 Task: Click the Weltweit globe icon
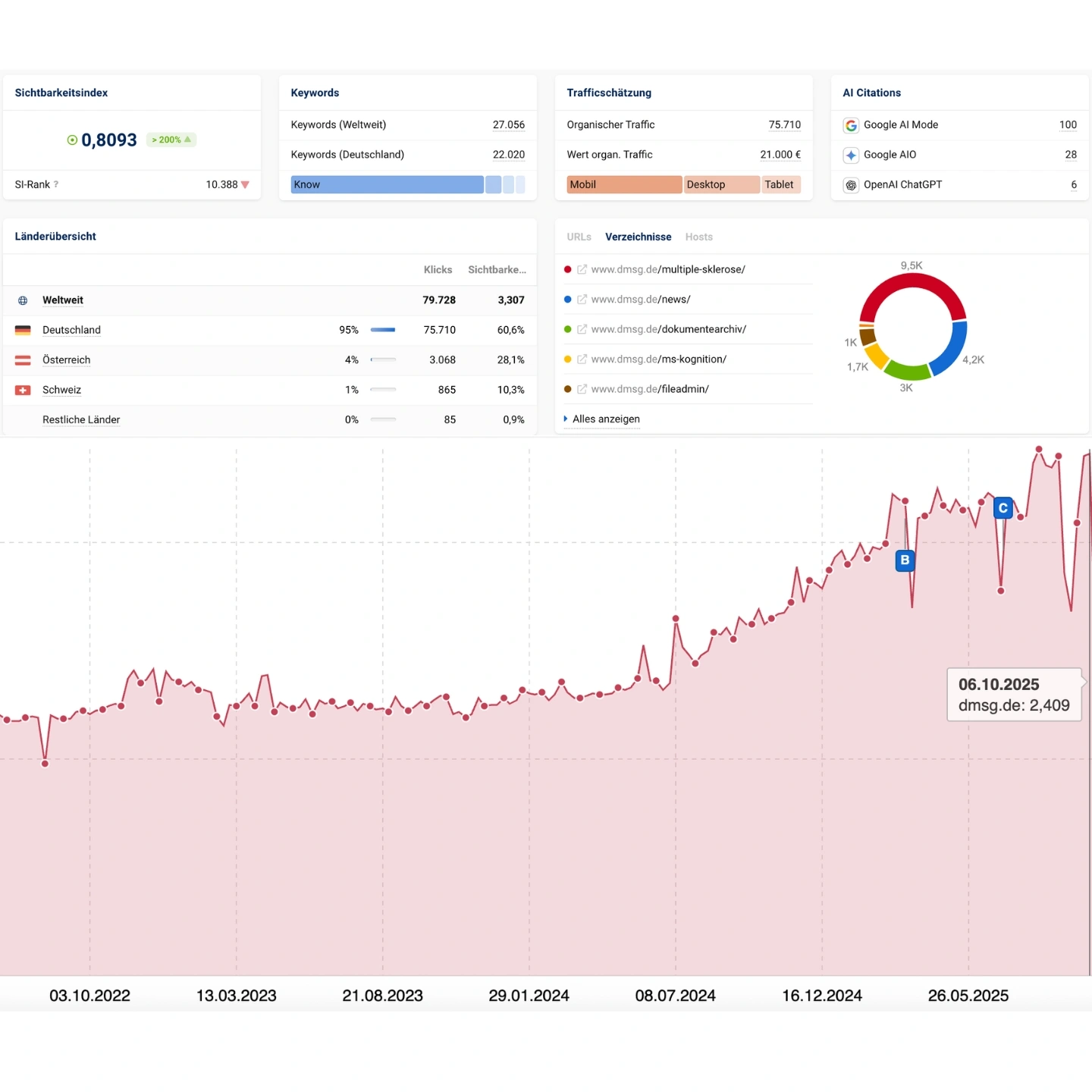23,300
